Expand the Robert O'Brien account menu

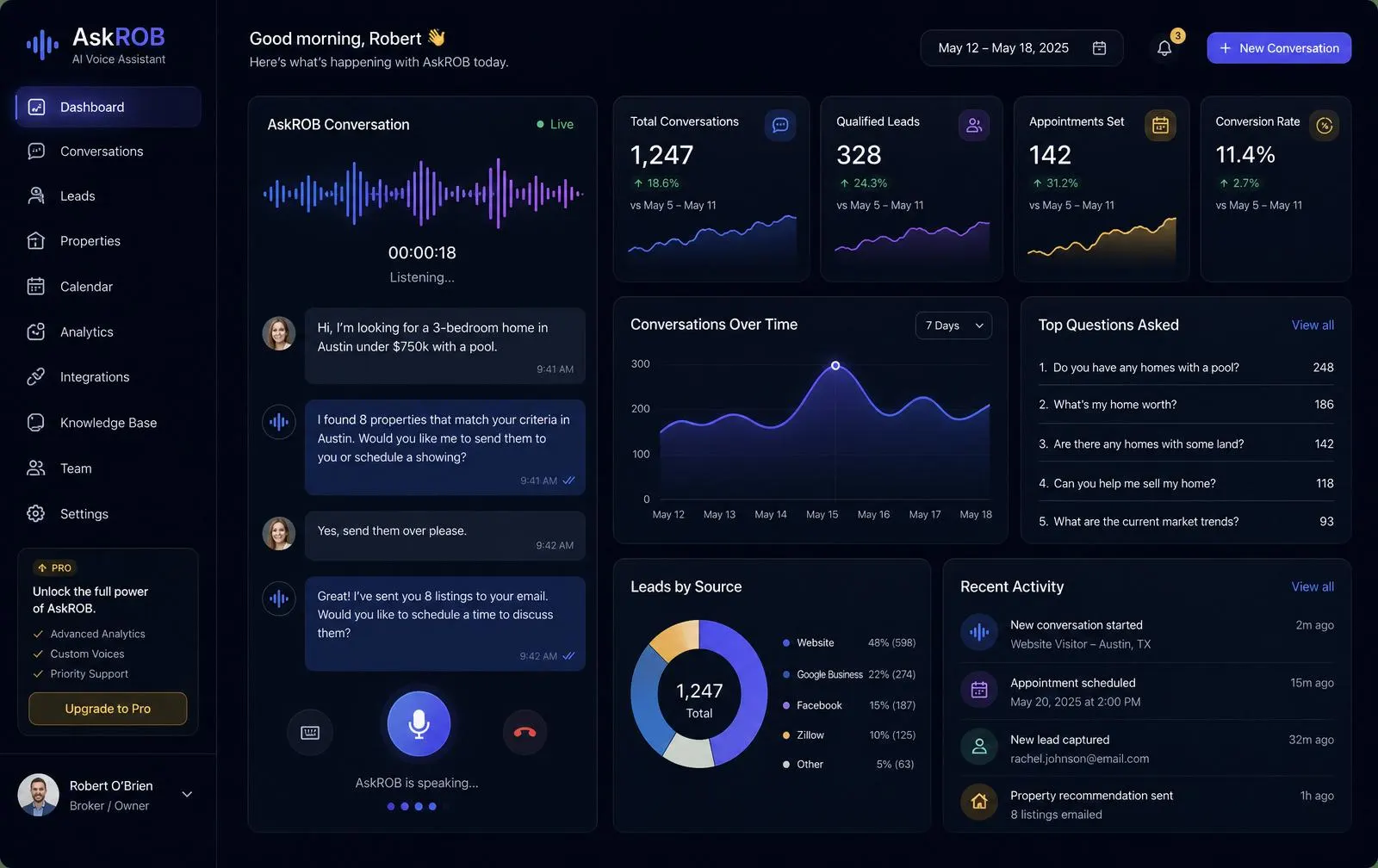tap(187, 794)
